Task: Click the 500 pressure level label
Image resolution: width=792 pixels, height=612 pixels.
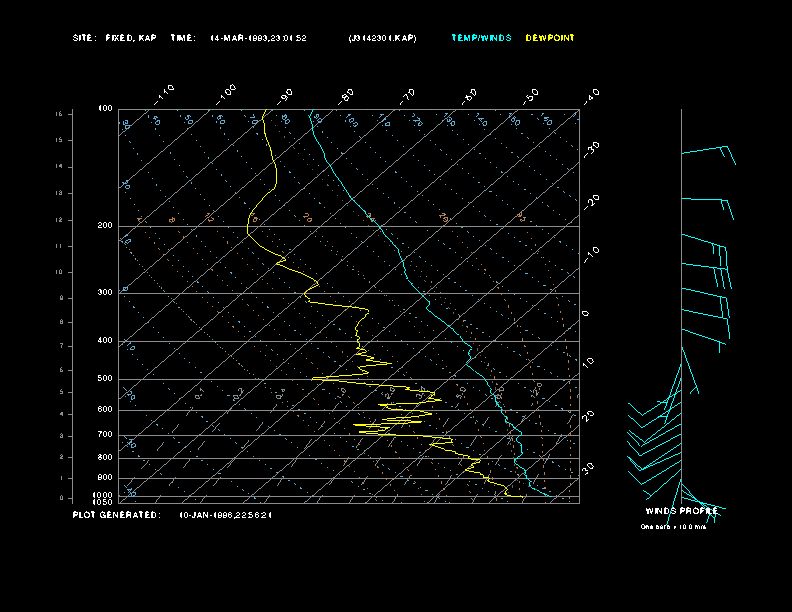Action: (x=105, y=379)
